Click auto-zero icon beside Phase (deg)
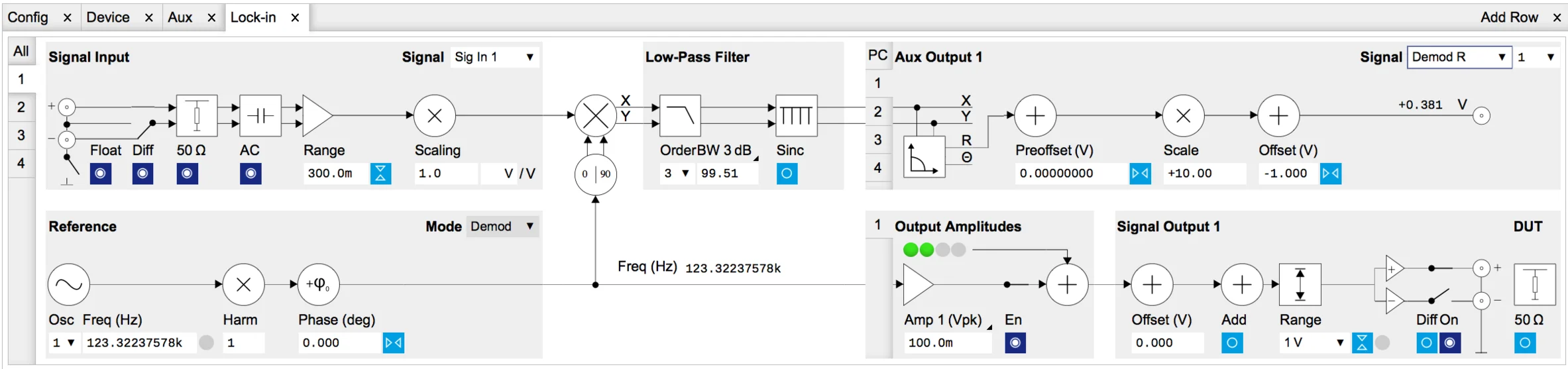Image resolution: width=1568 pixels, height=369 pixels. 394,343
